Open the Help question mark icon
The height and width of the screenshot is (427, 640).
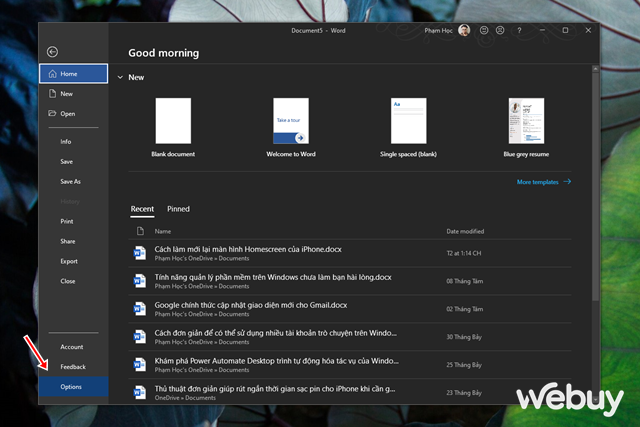517,30
